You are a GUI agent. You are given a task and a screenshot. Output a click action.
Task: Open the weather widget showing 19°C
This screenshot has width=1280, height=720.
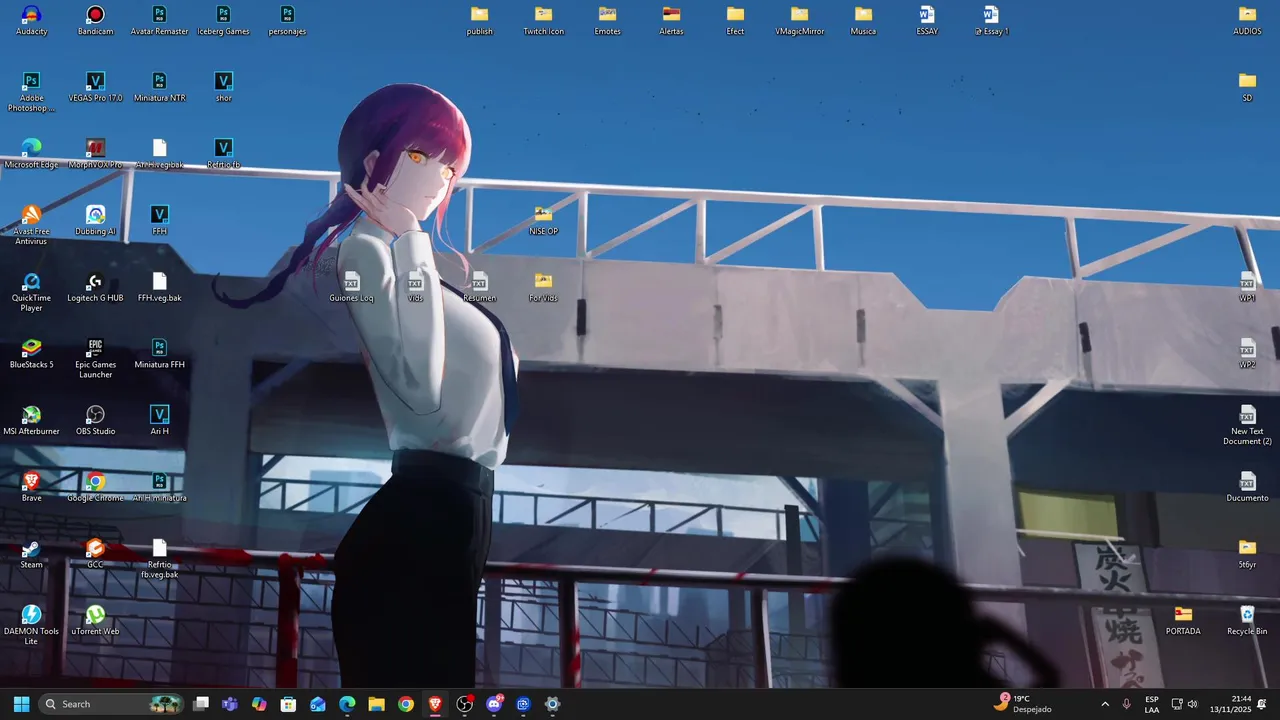[1022, 704]
